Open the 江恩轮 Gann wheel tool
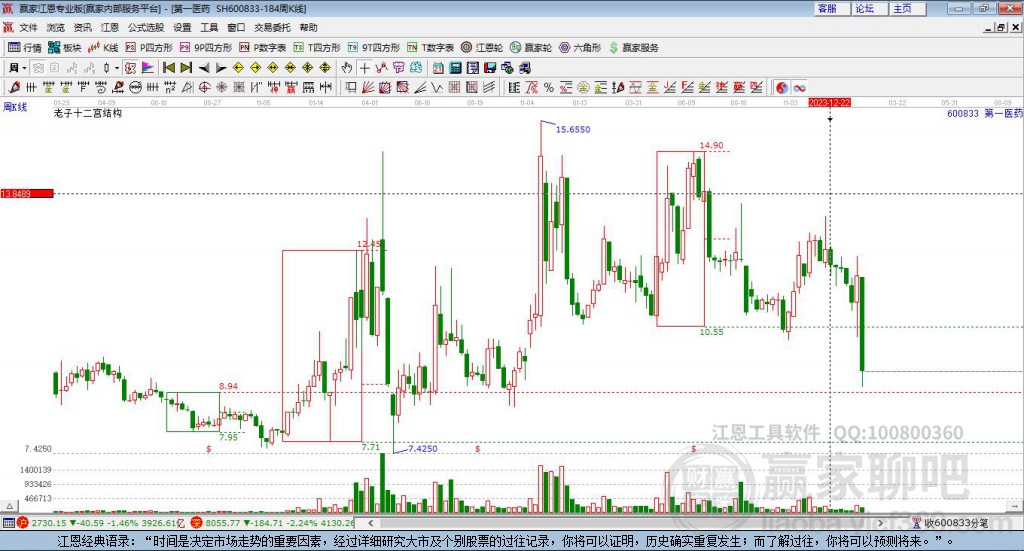The image size is (1024, 551). tap(482, 48)
